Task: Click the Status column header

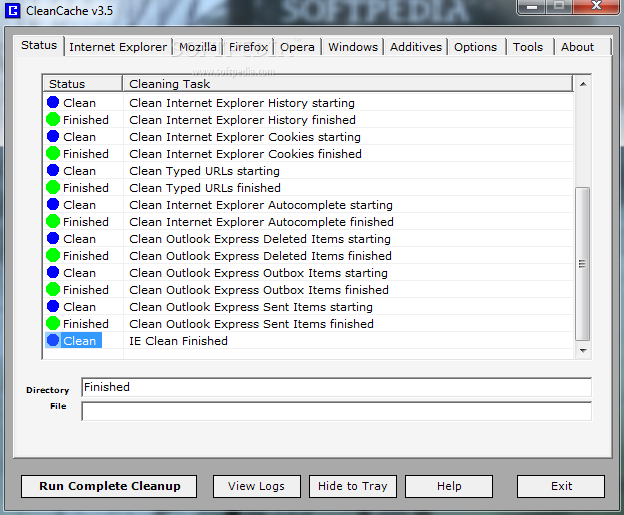Action: pyautogui.click(x=82, y=84)
